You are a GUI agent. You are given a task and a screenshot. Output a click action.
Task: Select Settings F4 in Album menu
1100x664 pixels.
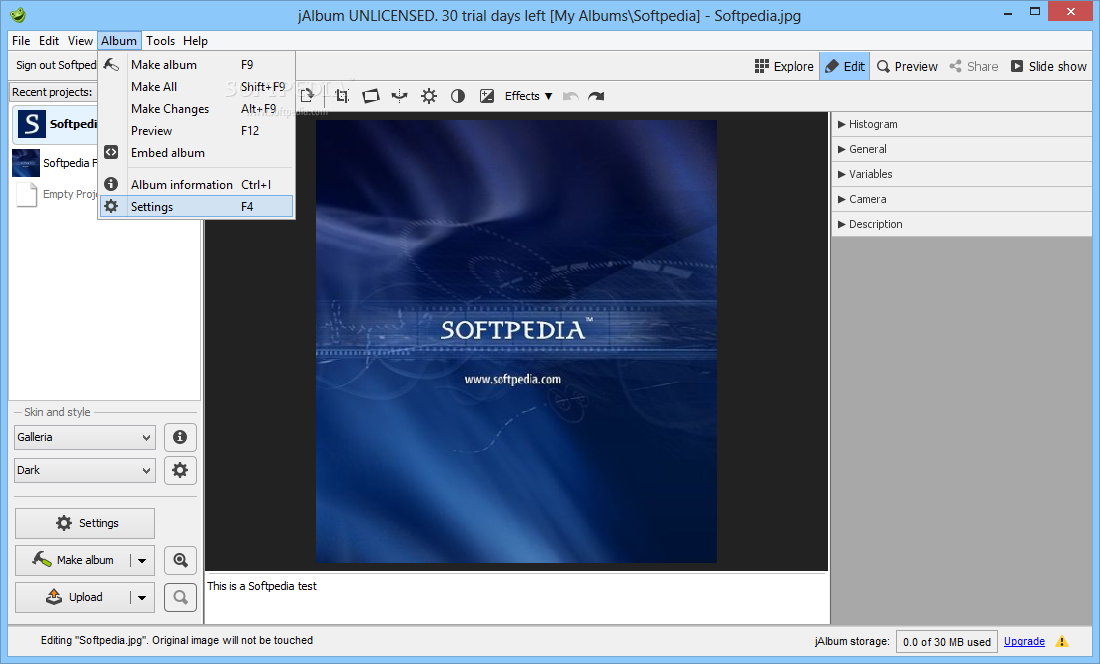click(196, 207)
